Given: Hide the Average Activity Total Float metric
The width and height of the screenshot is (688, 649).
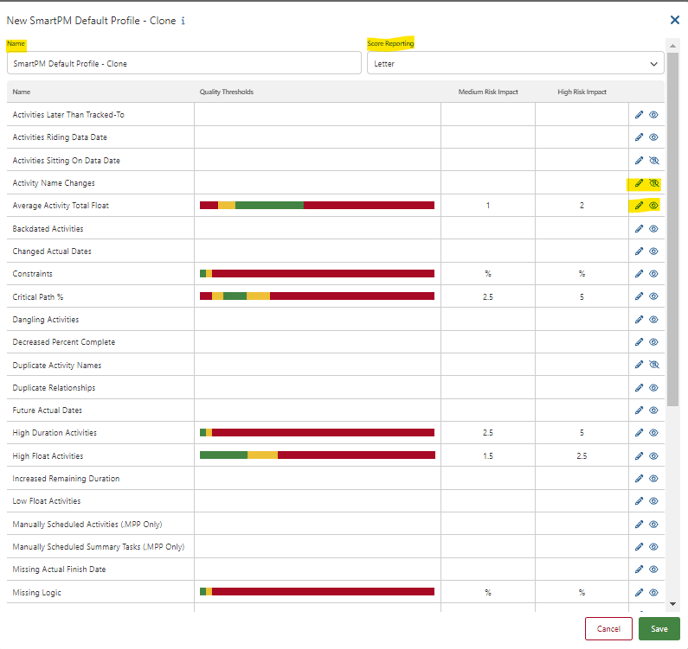Looking at the screenshot, I should 654,205.
